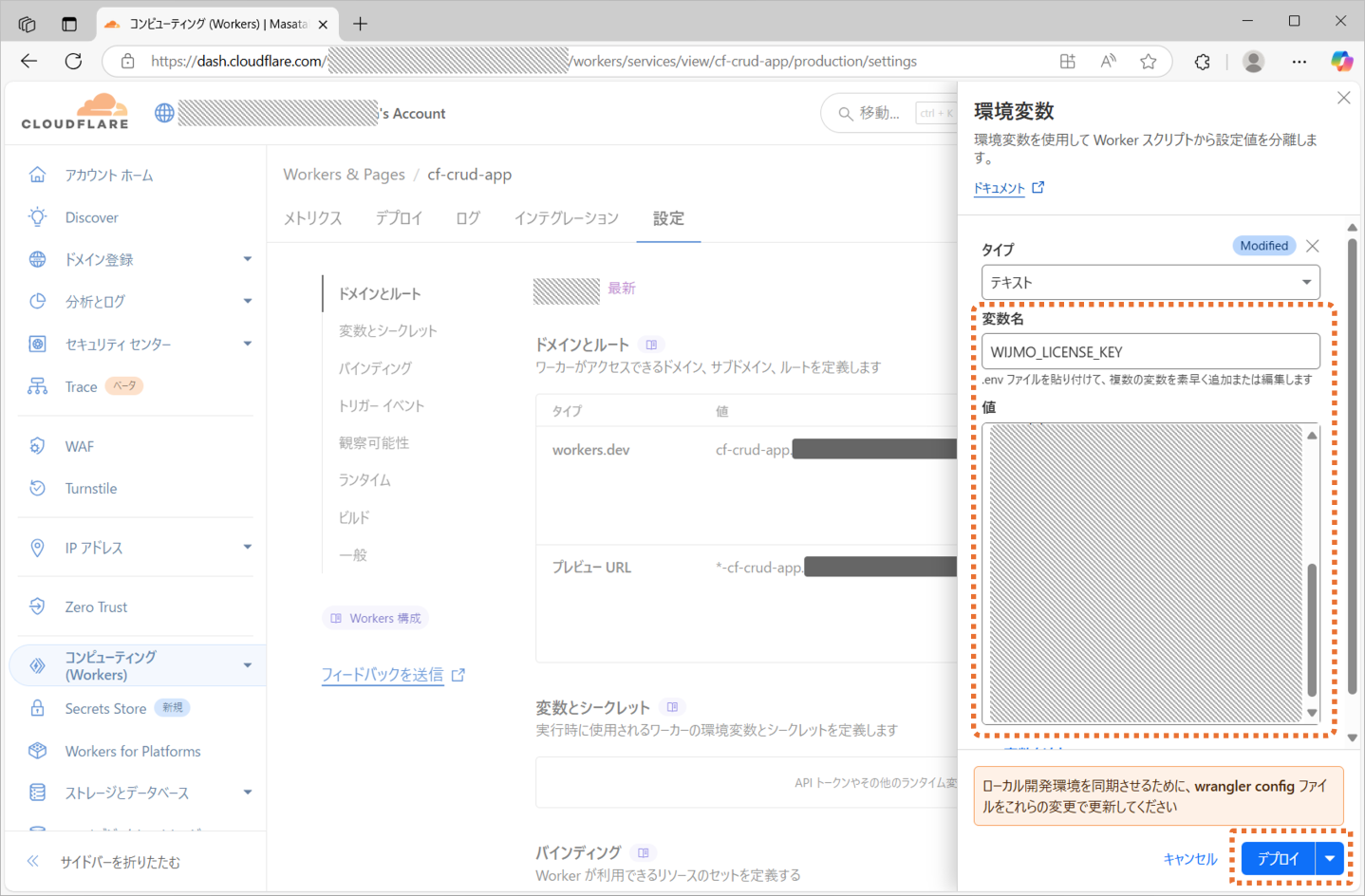Select 一般 in settings nav

click(x=352, y=555)
